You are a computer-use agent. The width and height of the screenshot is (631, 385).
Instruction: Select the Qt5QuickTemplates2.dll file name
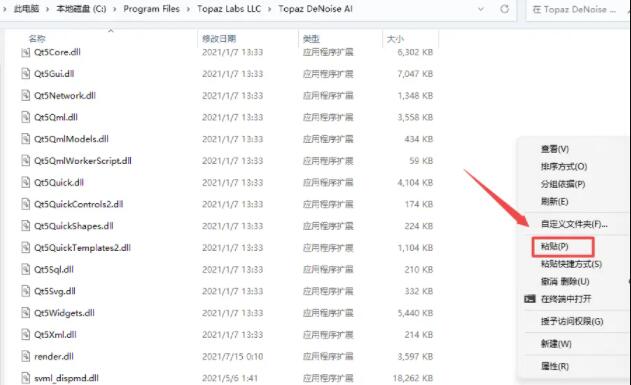pos(82,248)
